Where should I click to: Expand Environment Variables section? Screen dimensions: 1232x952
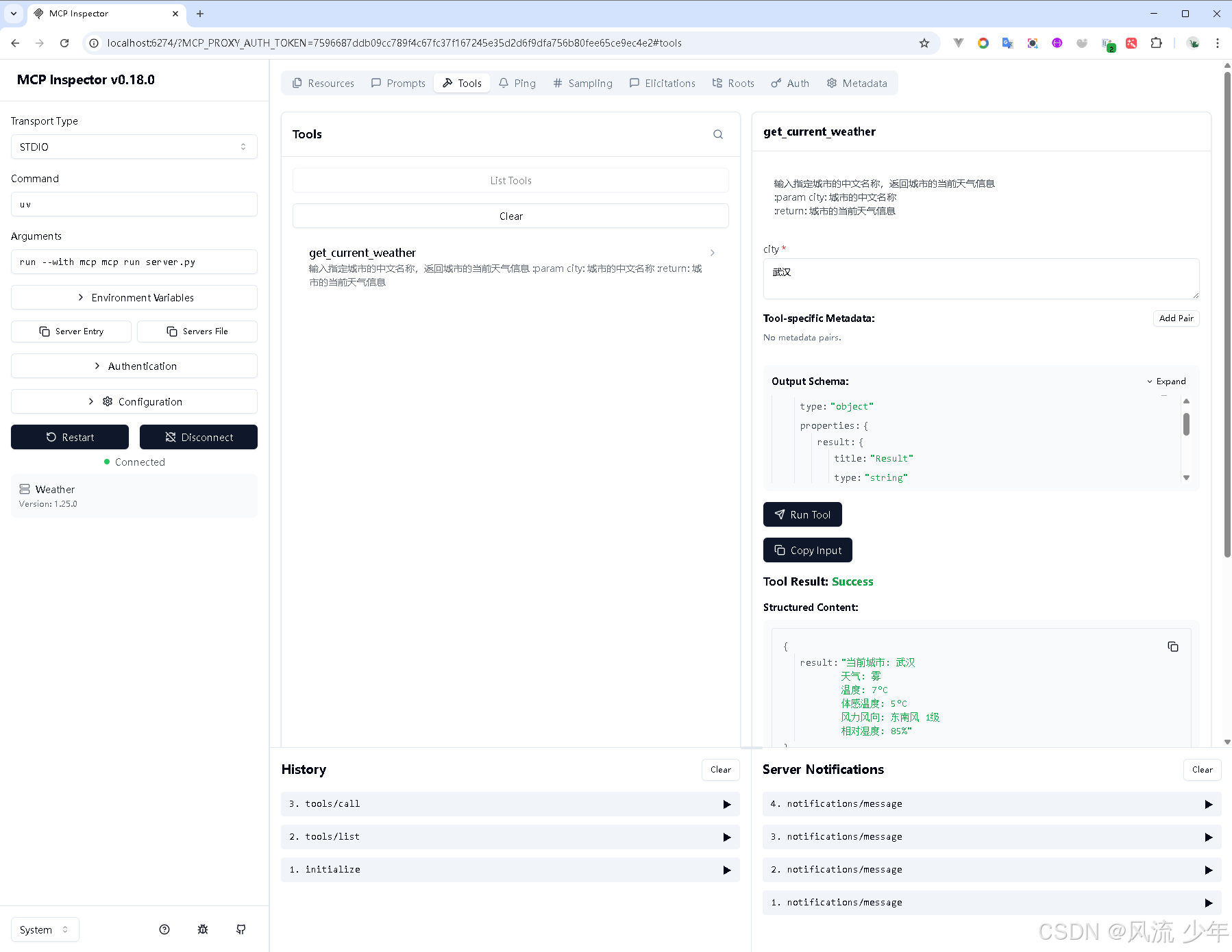134,298
